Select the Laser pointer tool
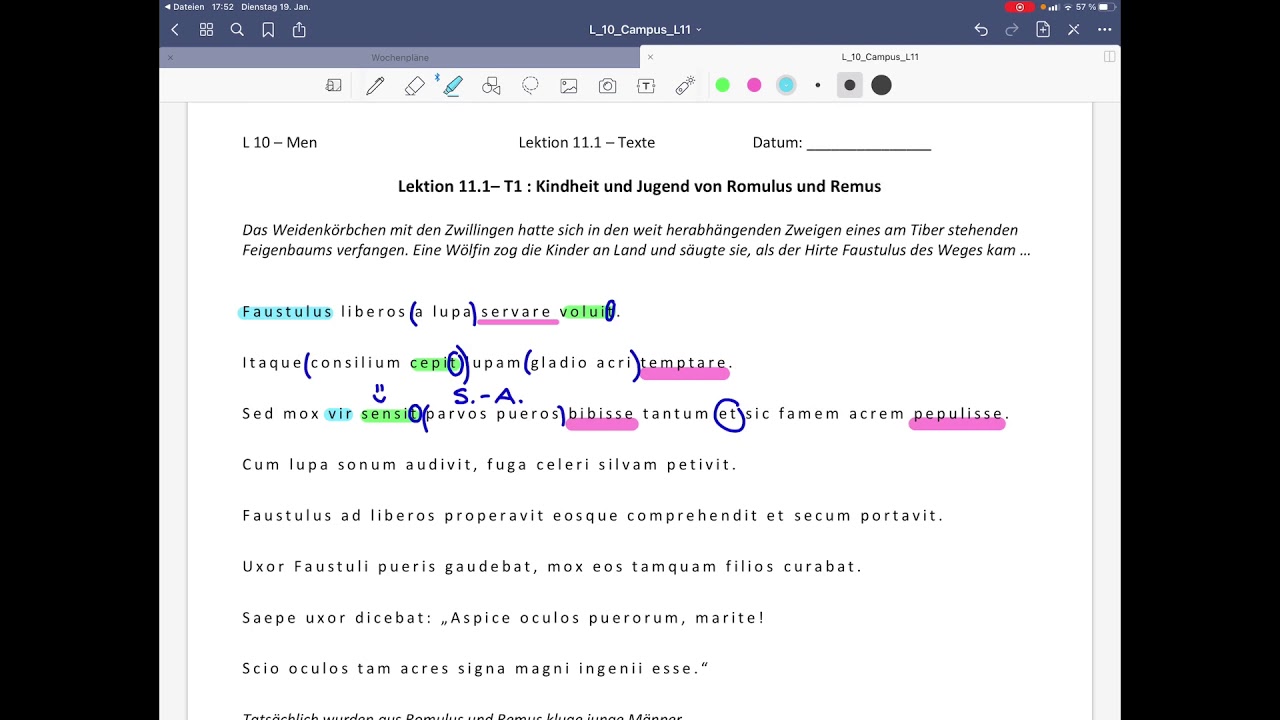 point(685,86)
